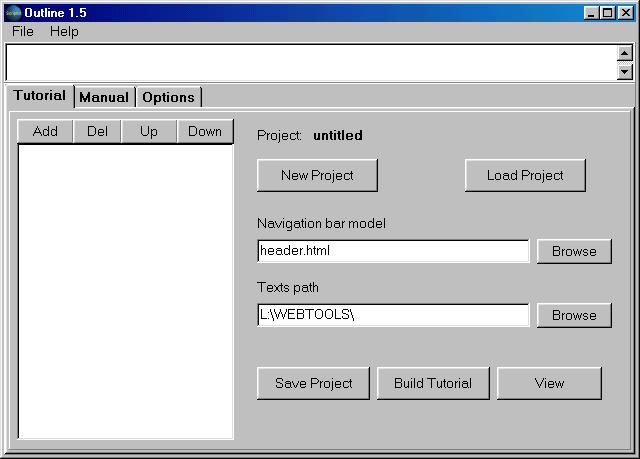The image size is (640, 459).
Task: Click the Load Project button
Action: click(525, 175)
